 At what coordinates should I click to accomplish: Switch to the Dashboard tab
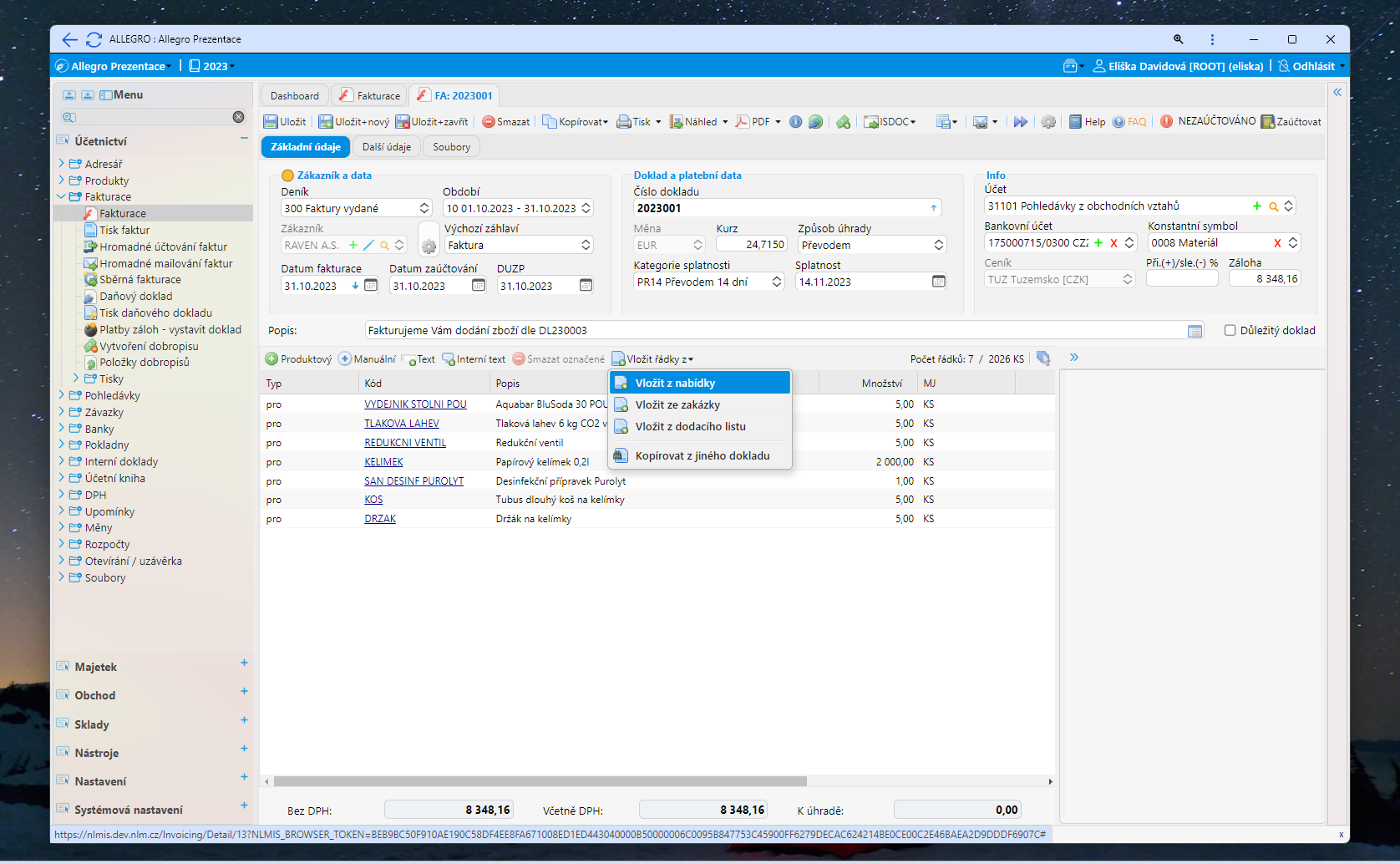point(294,96)
